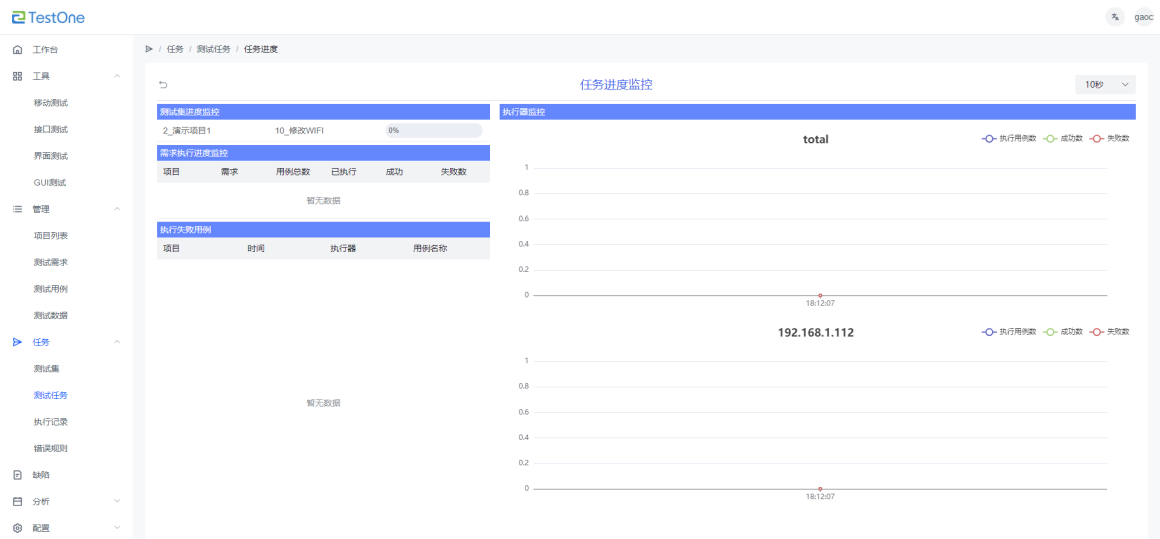Select 测试集 in the sidebar menu
1160x539 pixels.
point(47,369)
